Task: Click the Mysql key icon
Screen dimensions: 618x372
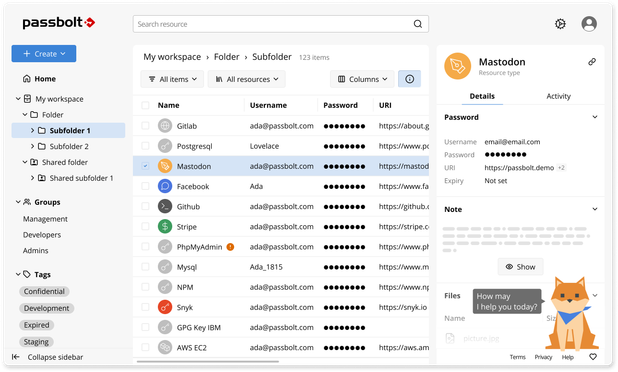Action: tap(165, 267)
